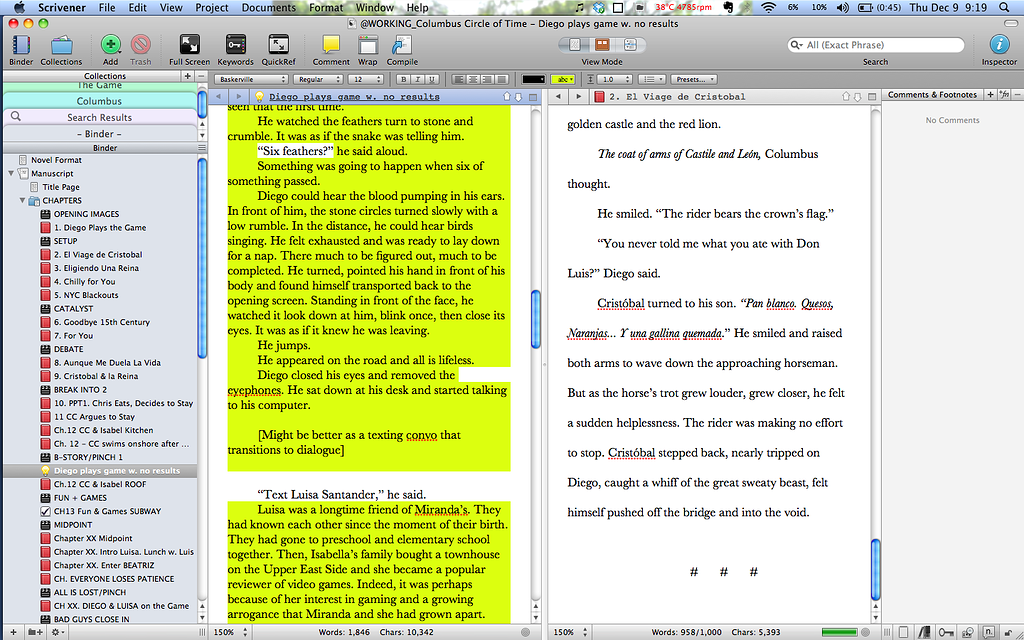Image resolution: width=1024 pixels, height=640 pixels.
Task: Click the Collections toolbar icon
Action: click(61, 44)
